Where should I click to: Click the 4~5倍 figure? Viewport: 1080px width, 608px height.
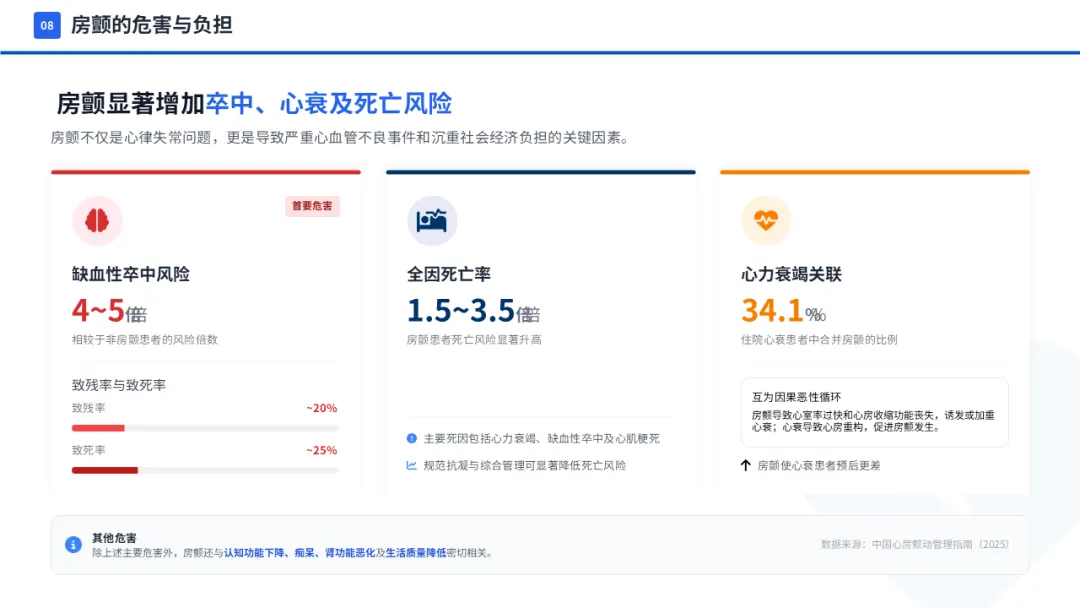[x=110, y=311]
